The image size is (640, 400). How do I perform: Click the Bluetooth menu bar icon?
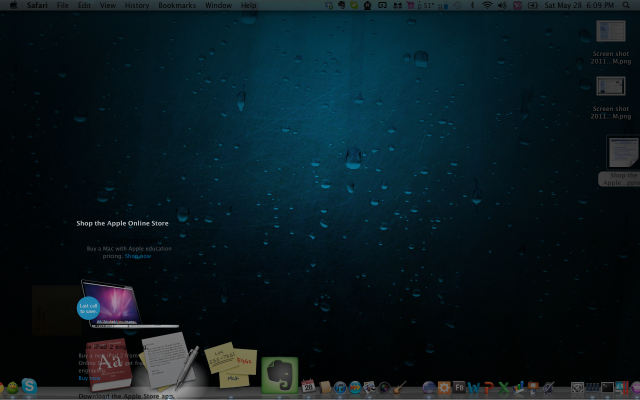point(473,5)
